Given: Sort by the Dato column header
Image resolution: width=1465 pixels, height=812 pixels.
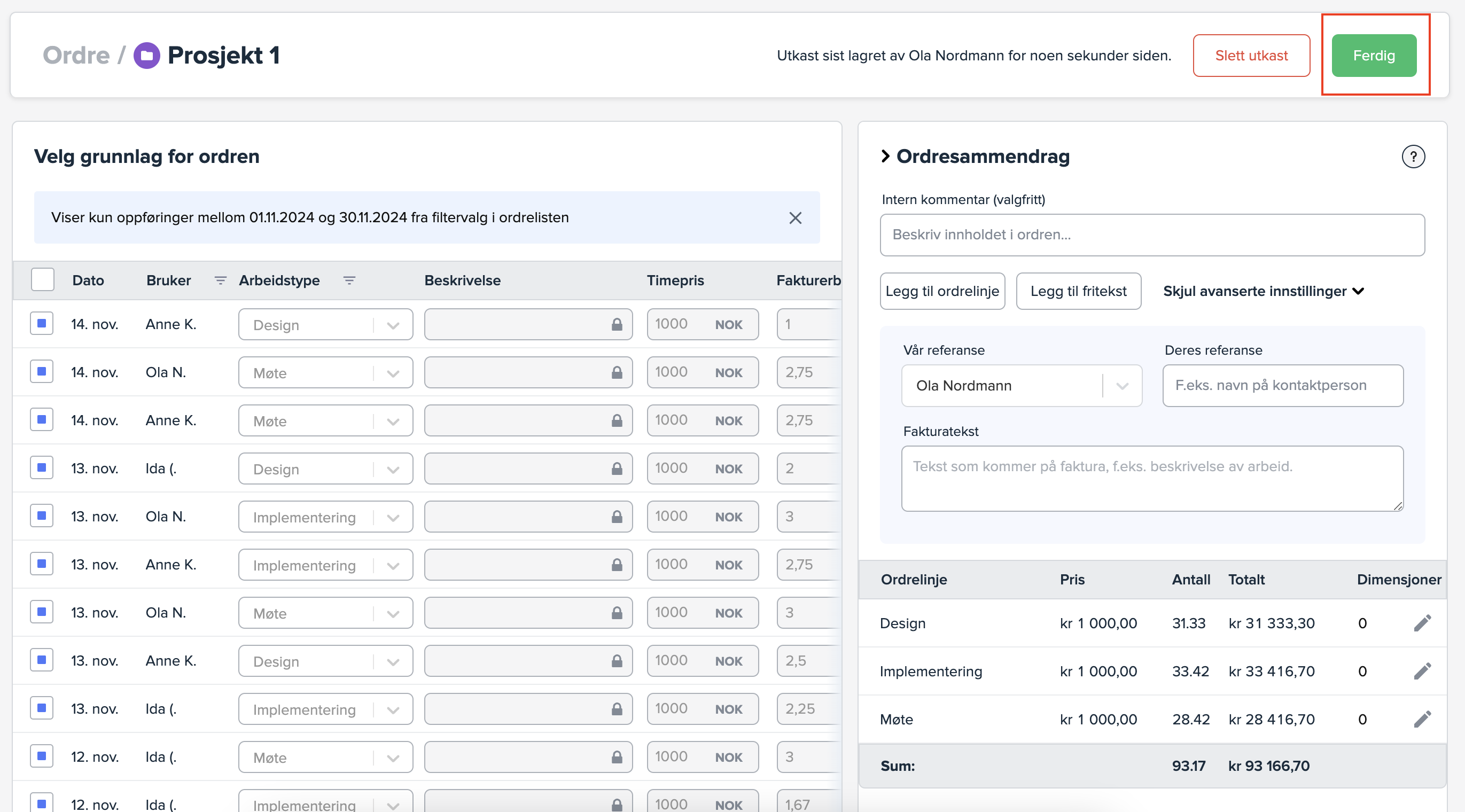Looking at the screenshot, I should [x=88, y=280].
